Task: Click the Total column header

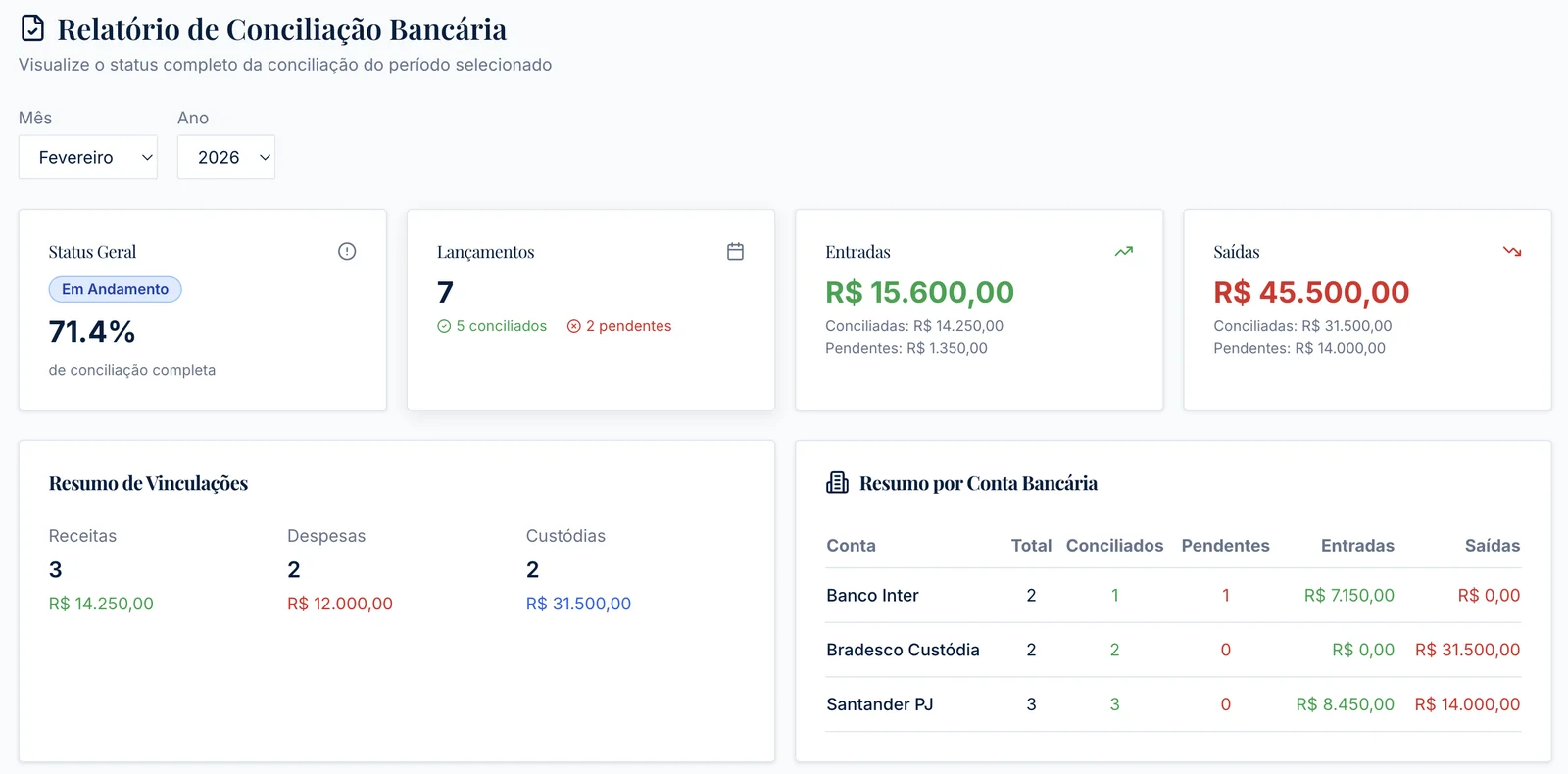Action: tap(1031, 546)
